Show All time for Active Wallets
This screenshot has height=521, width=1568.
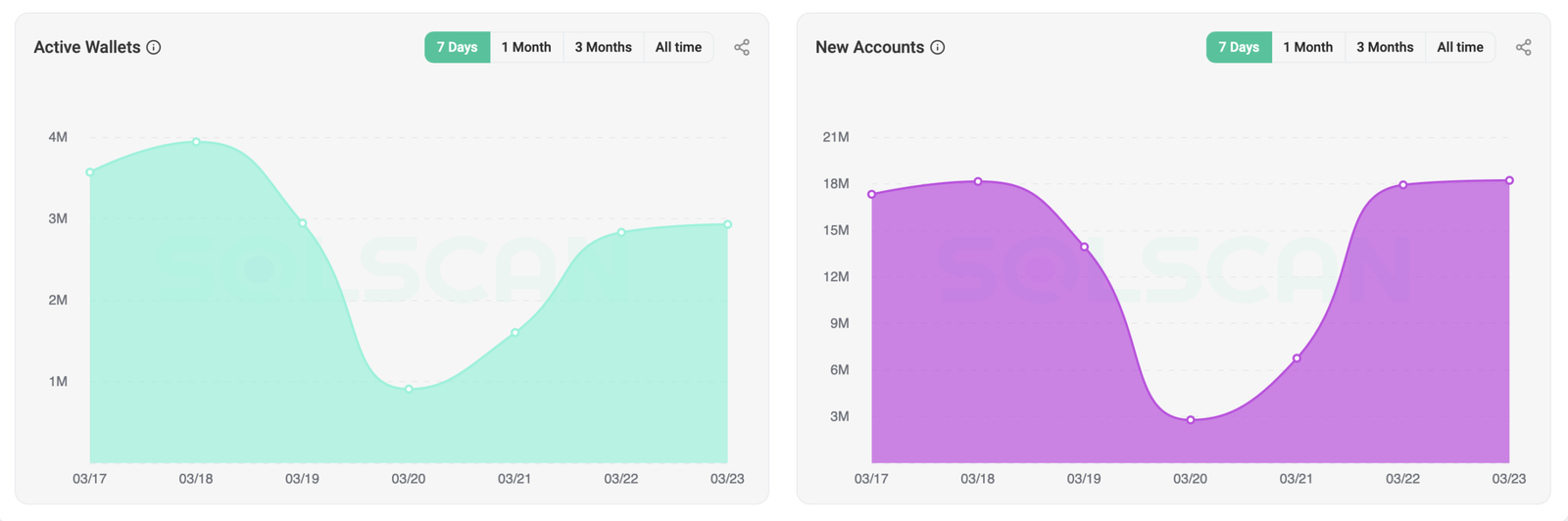[678, 47]
